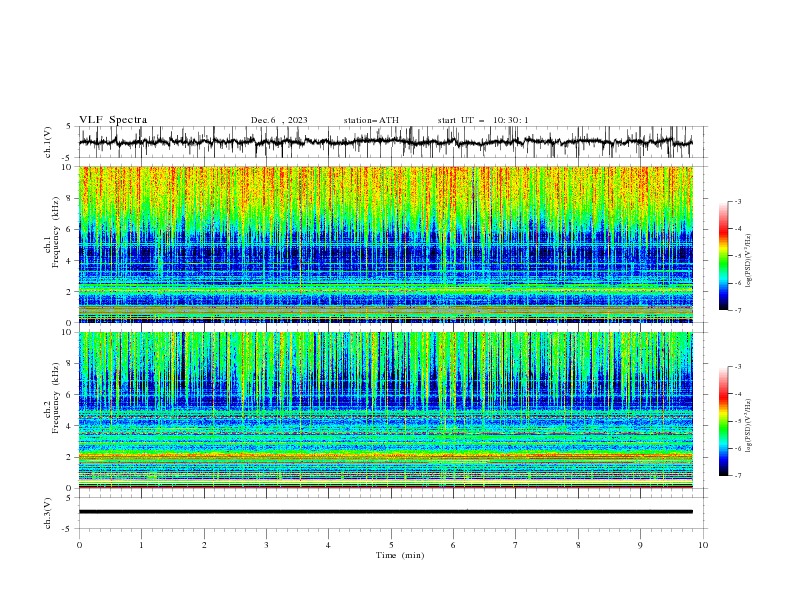Image resolution: width=792 pixels, height=612 pixels.
Task: Click the "-6" tick on ch.2 colorbar
Action: (x=738, y=448)
